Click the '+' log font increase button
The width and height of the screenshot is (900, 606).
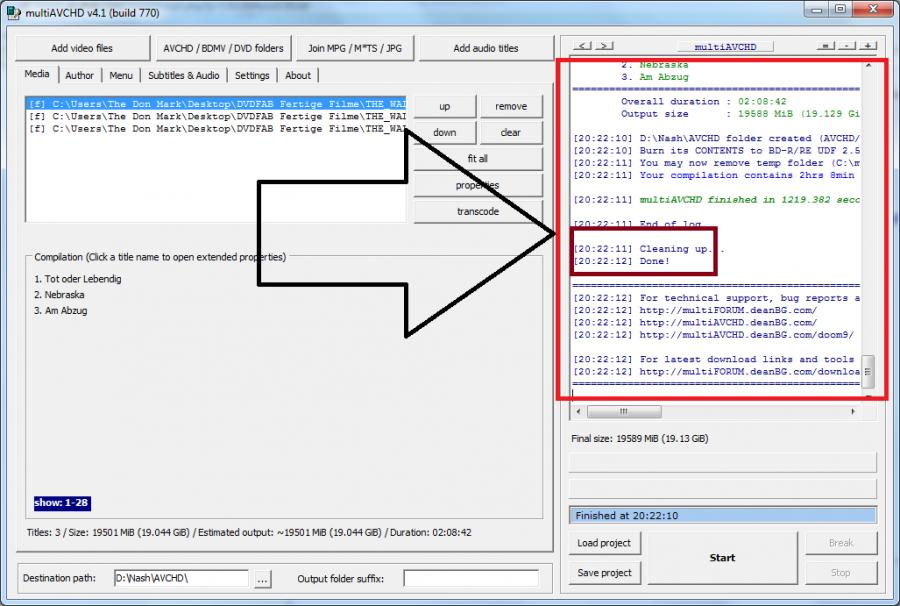[867, 46]
